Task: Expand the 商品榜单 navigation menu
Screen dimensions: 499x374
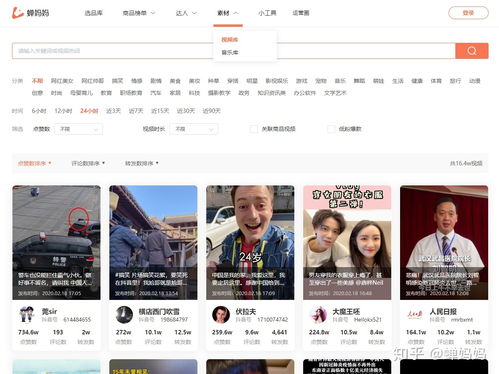Action: click(x=139, y=13)
